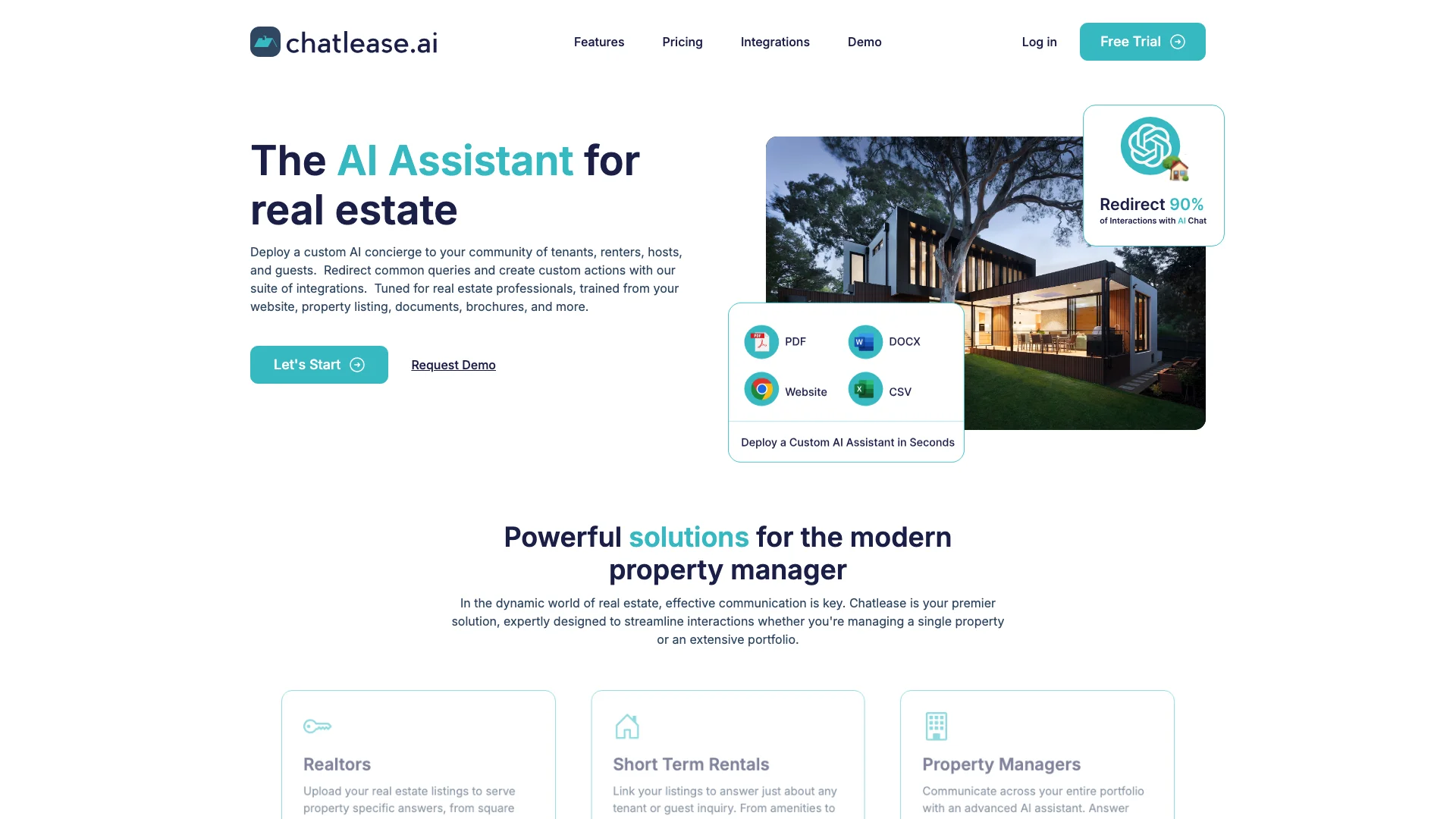The image size is (1456, 819).
Task: Click the Request Demo link
Action: [x=453, y=364]
